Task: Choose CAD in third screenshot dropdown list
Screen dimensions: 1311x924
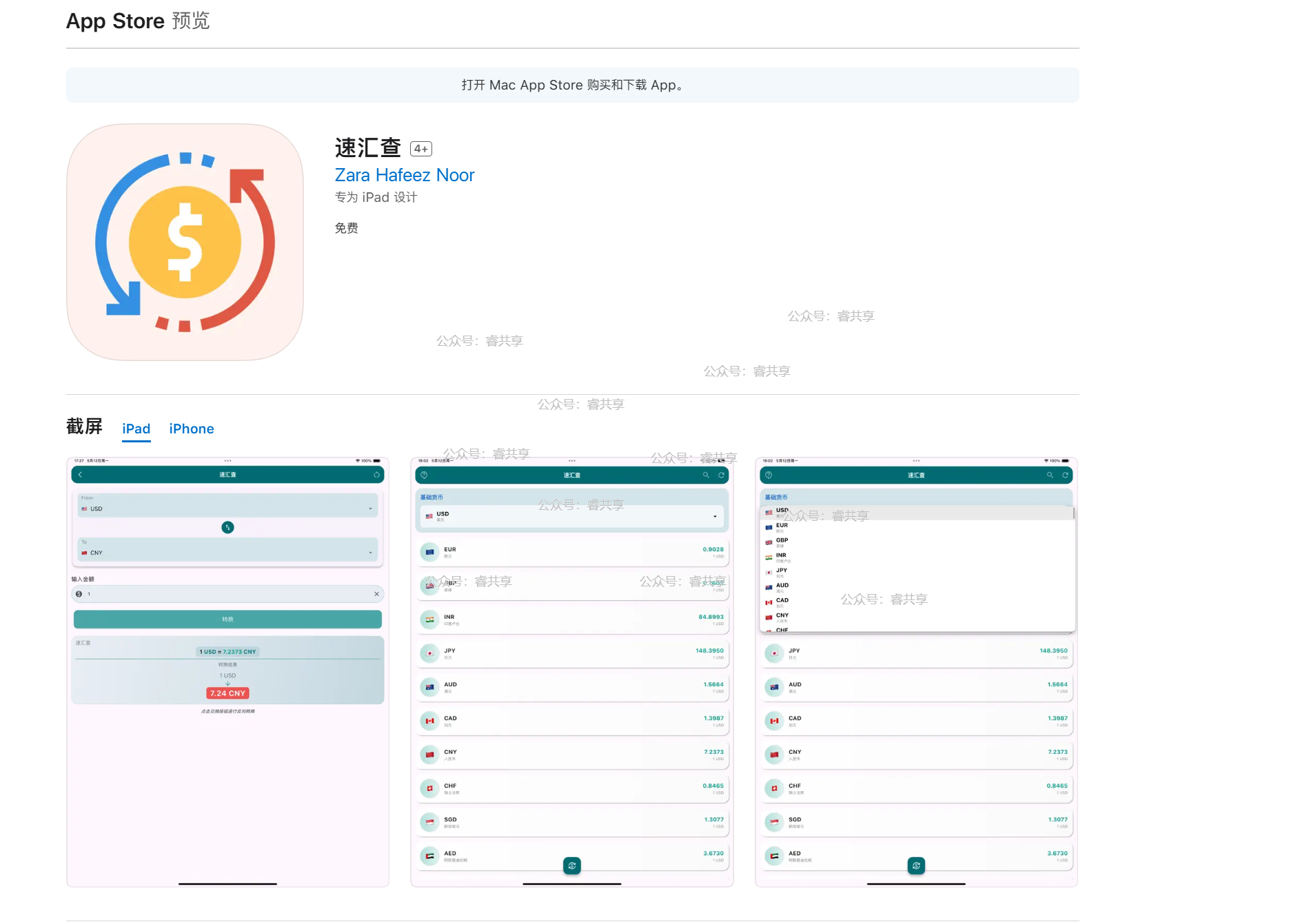Action: 917,603
